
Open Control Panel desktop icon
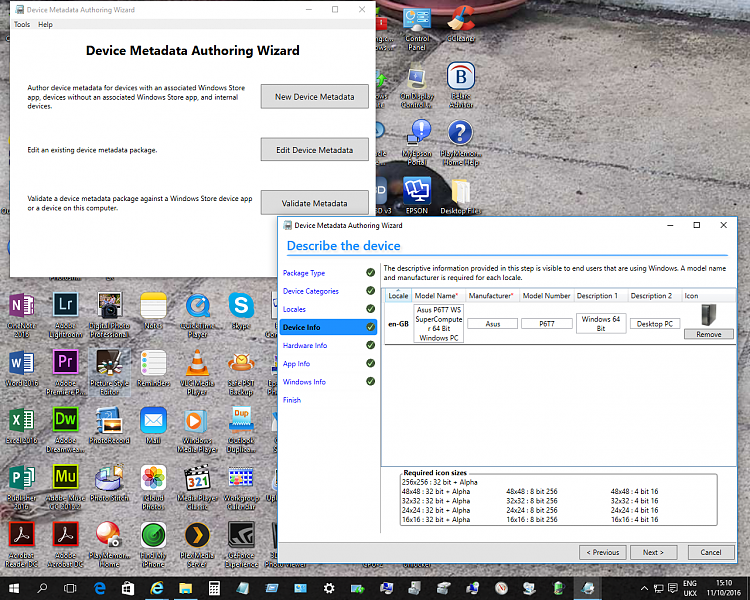[x=417, y=28]
